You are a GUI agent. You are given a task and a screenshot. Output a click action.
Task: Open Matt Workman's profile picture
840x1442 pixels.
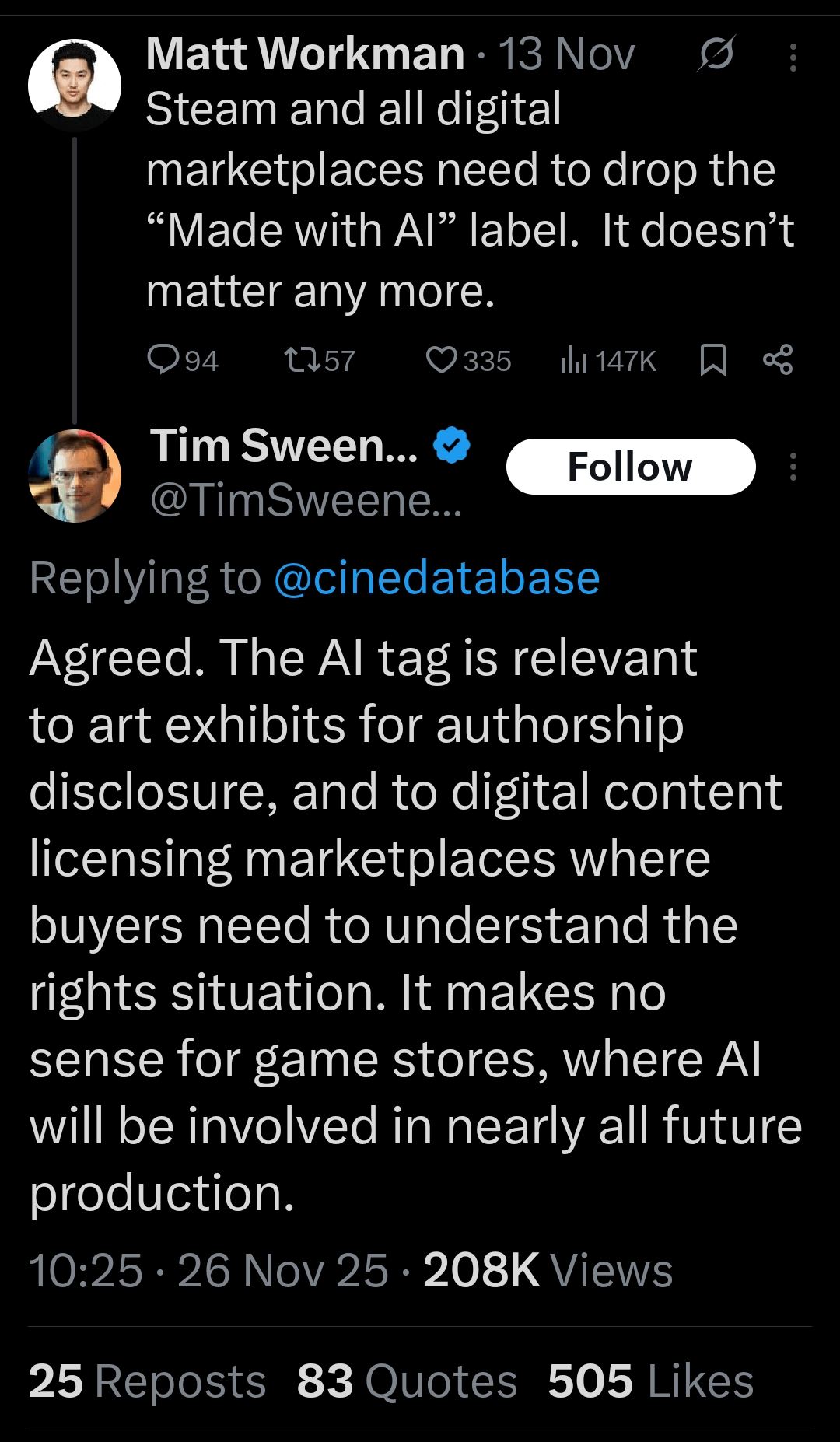click(x=75, y=84)
